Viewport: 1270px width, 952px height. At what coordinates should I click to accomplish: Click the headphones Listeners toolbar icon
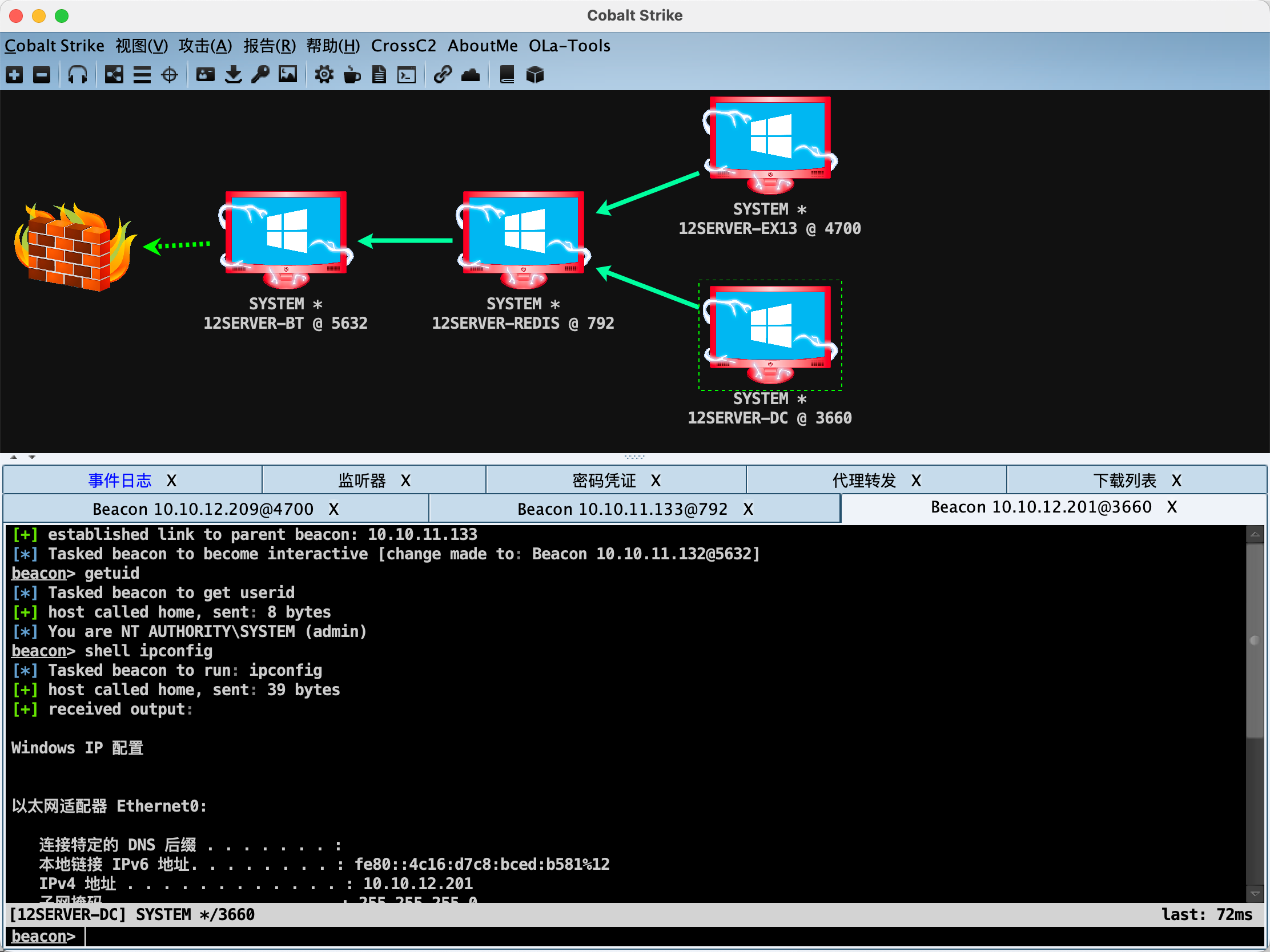[78, 75]
